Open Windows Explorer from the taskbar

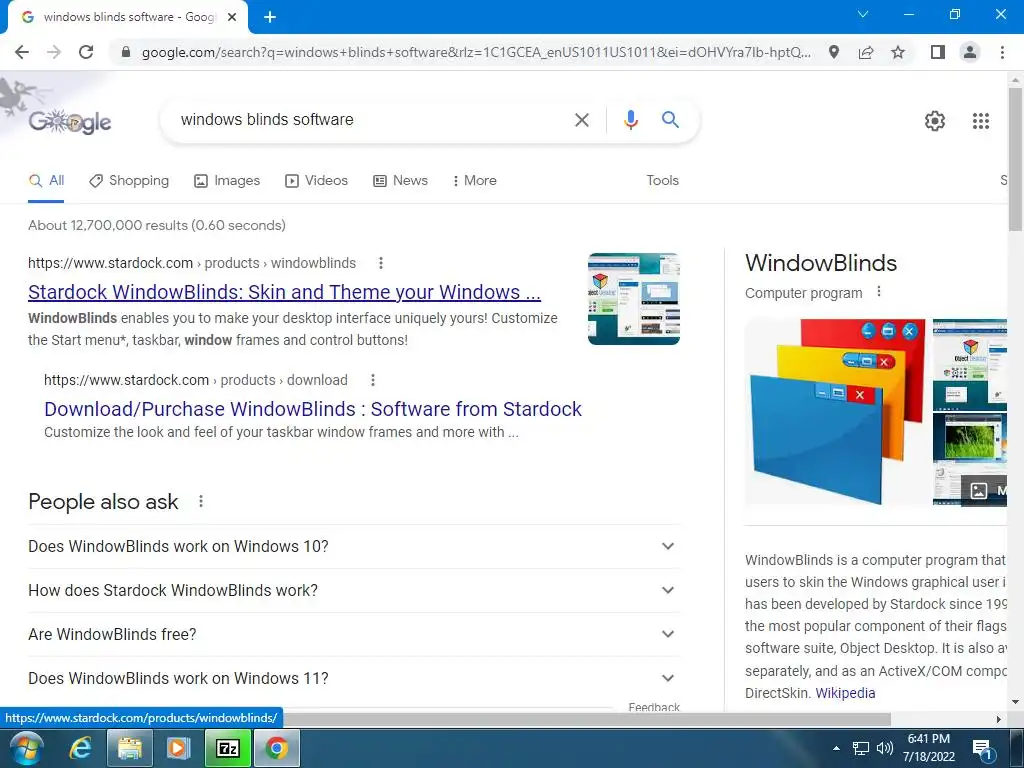[129, 748]
